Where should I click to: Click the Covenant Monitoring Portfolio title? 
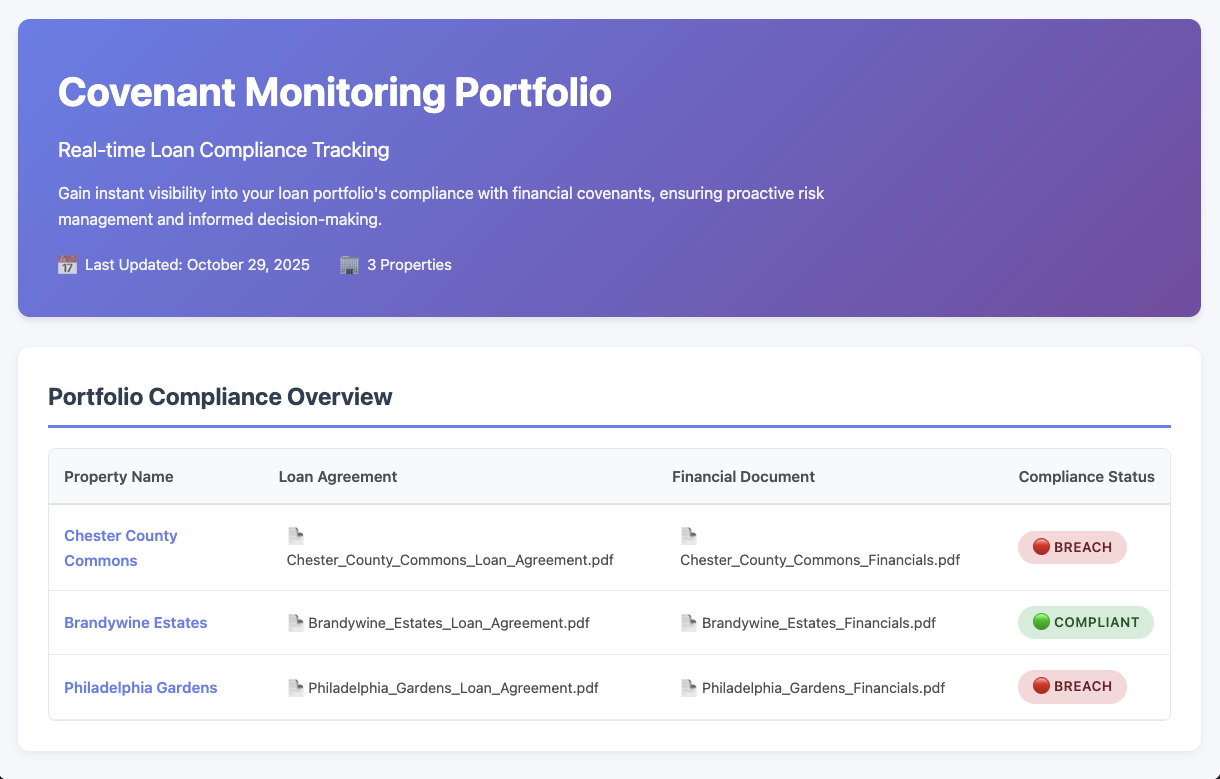[x=336, y=92]
